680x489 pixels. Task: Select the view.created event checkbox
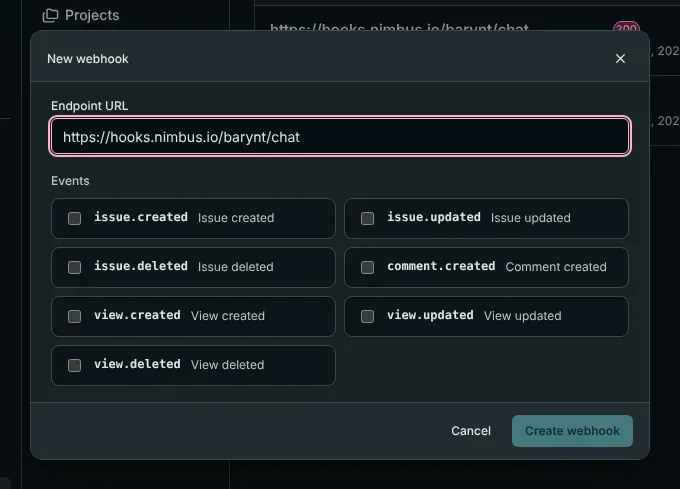(75, 316)
